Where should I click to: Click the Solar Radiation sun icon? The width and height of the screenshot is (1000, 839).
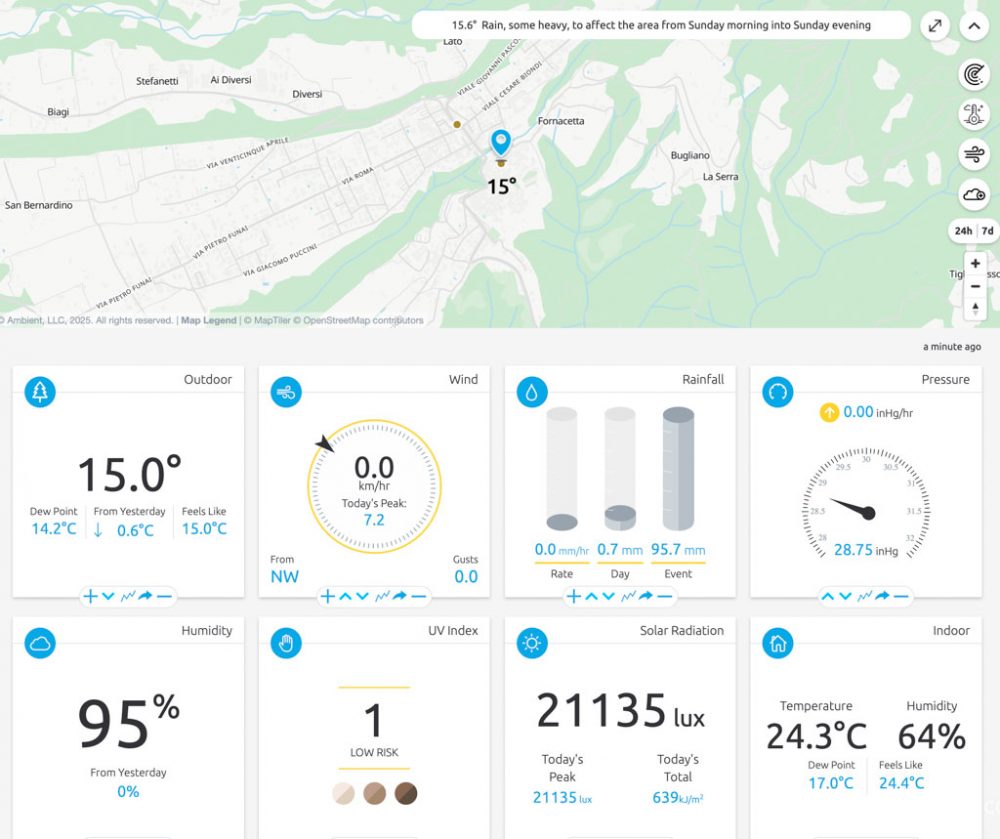[533, 643]
